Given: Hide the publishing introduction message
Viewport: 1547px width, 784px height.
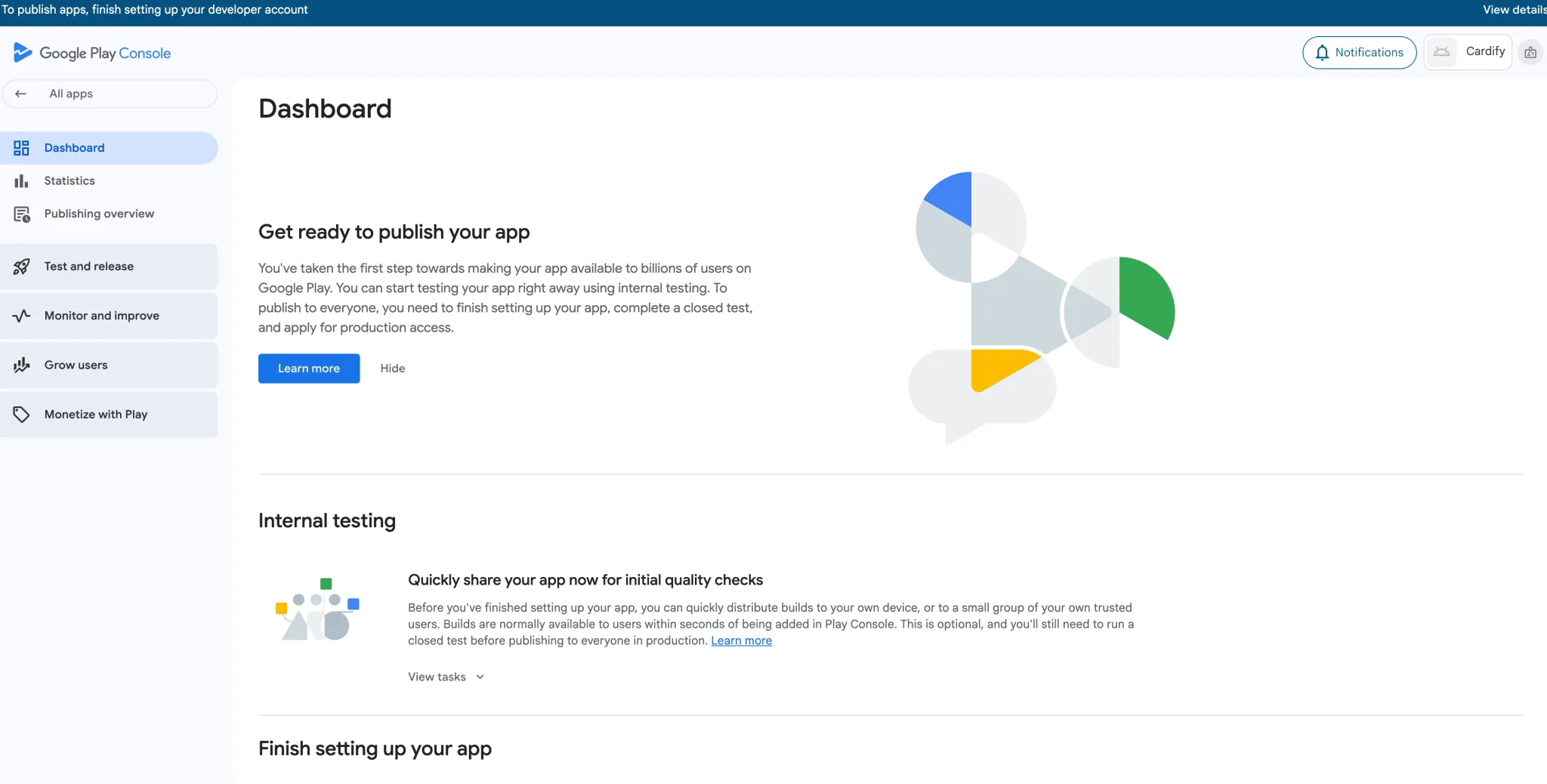Looking at the screenshot, I should [x=392, y=369].
